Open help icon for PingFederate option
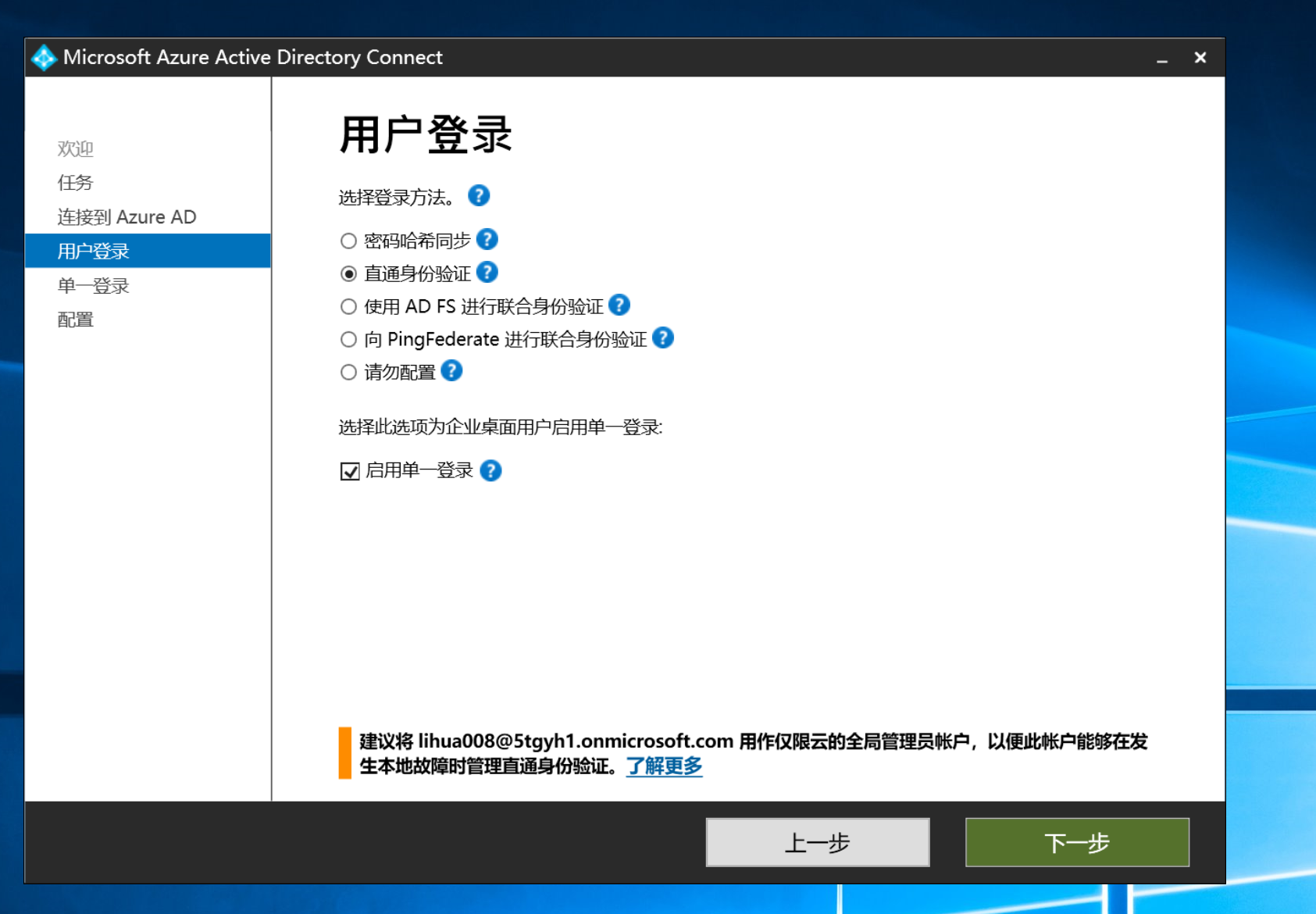 click(663, 337)
